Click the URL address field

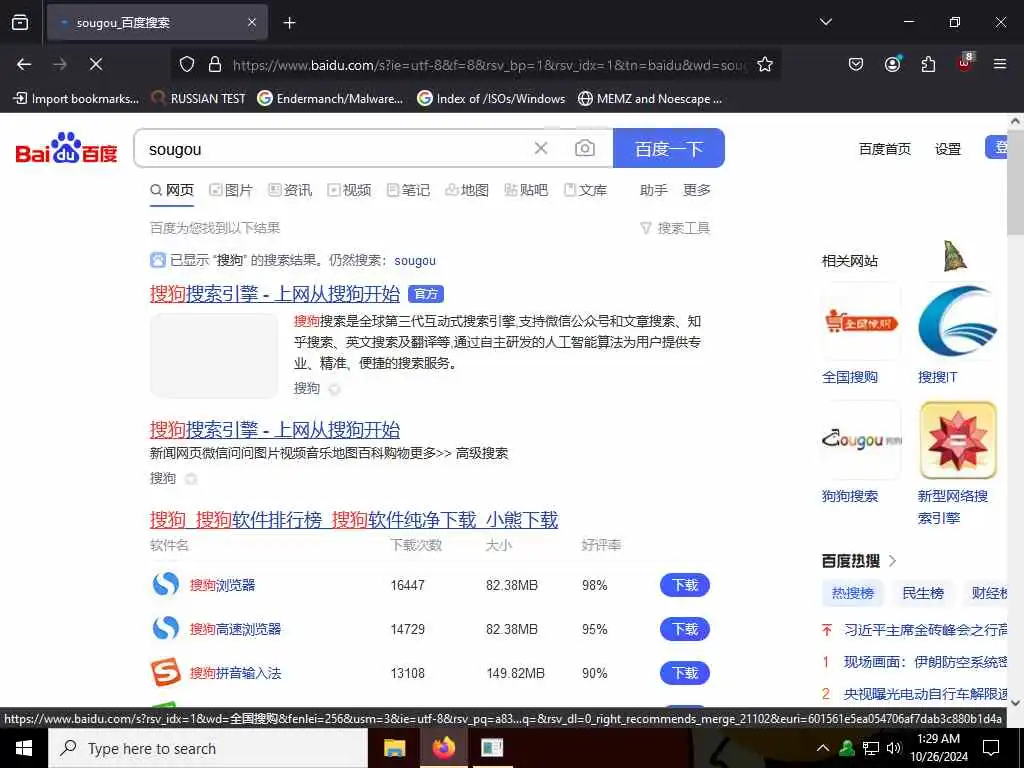click(488, 65)
